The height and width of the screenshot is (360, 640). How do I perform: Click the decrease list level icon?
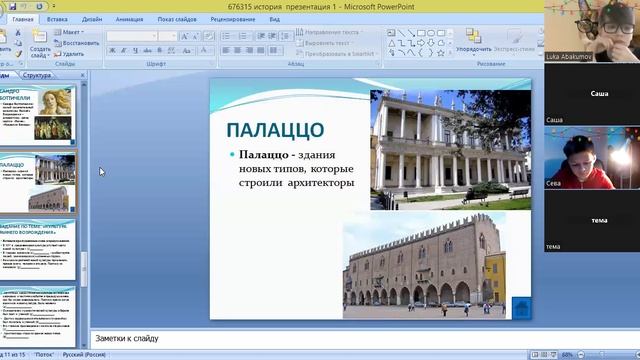point(261,36)
